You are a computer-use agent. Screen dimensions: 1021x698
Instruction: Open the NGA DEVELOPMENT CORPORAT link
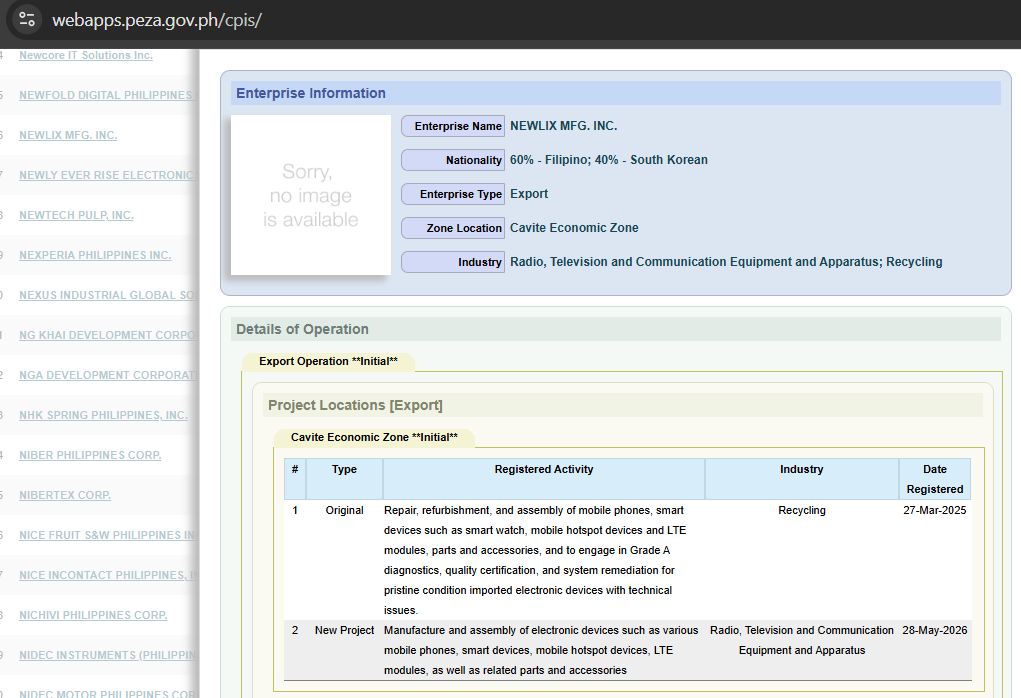[107, 375]
